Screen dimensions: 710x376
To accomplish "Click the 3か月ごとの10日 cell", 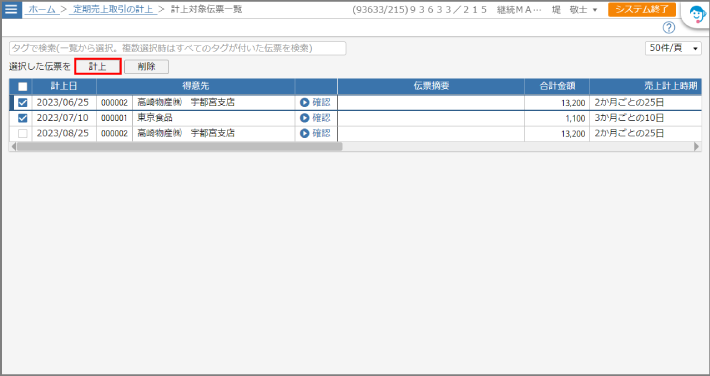I will tap(646, 118).
